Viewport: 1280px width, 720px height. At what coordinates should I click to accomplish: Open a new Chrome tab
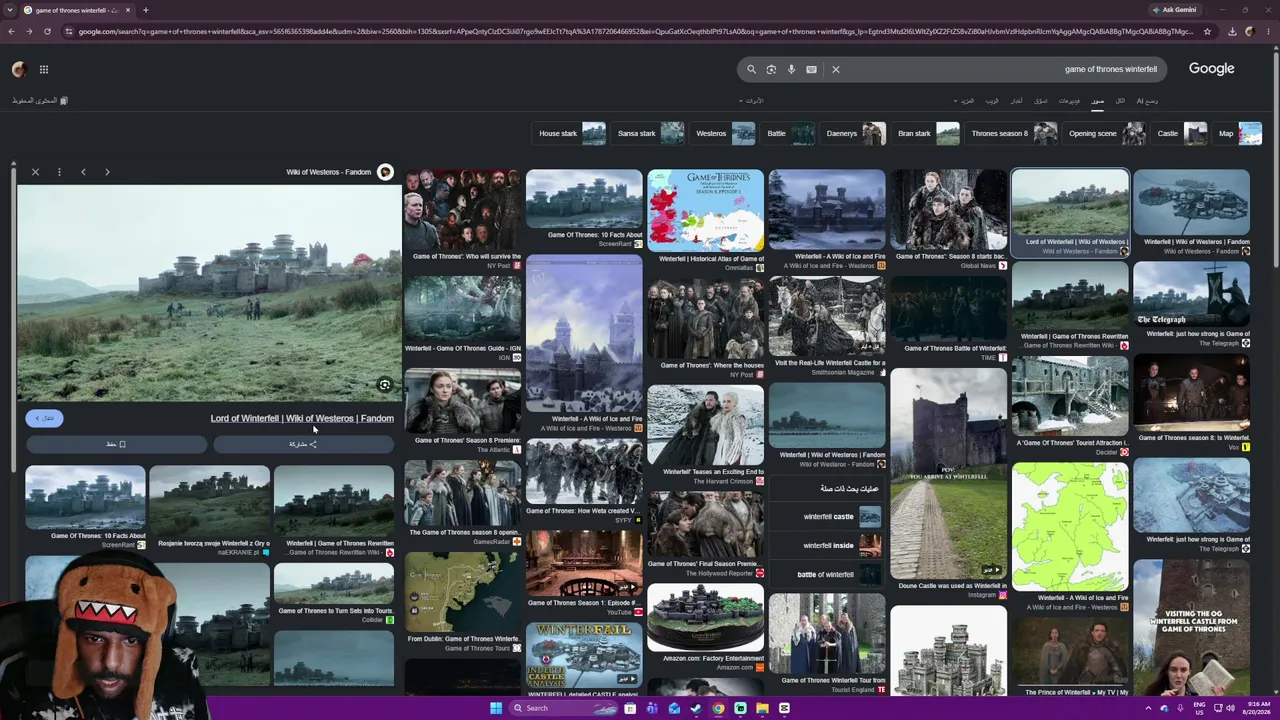[x=145, y=10]
